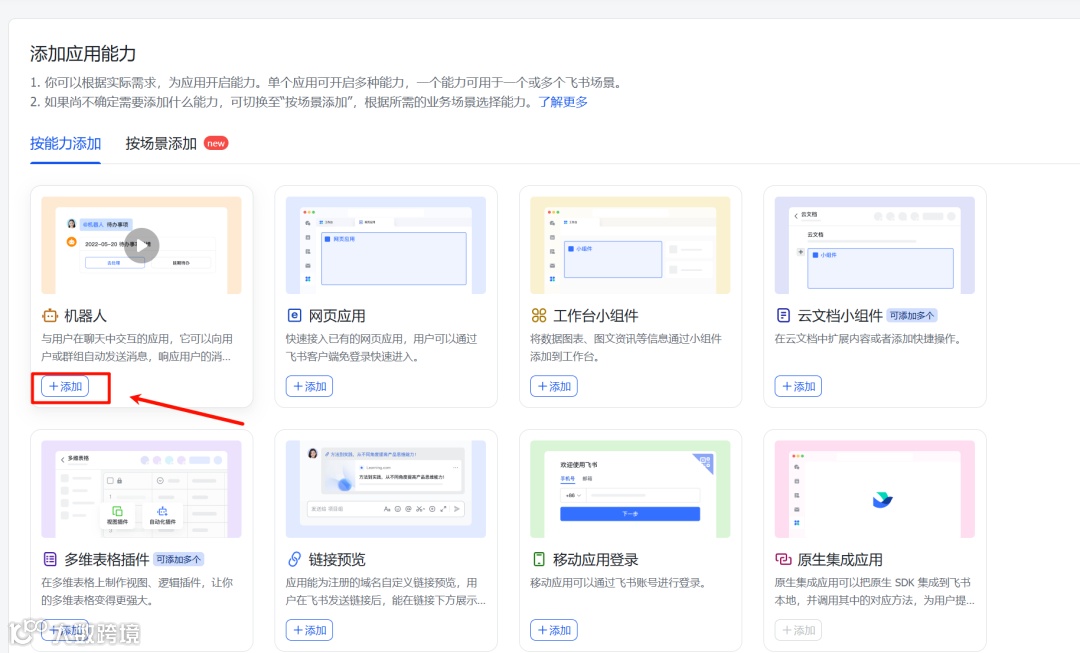The height and width of the screenshot is (653, 1080).
Task: Click the 可添加多个 tag on 多维表格插件
Action: [x=178, y=559]
